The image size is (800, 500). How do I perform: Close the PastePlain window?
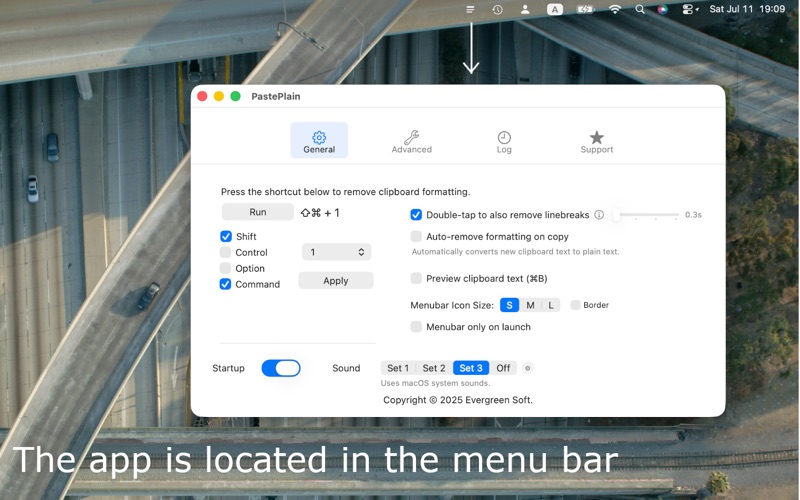point(202,96)
